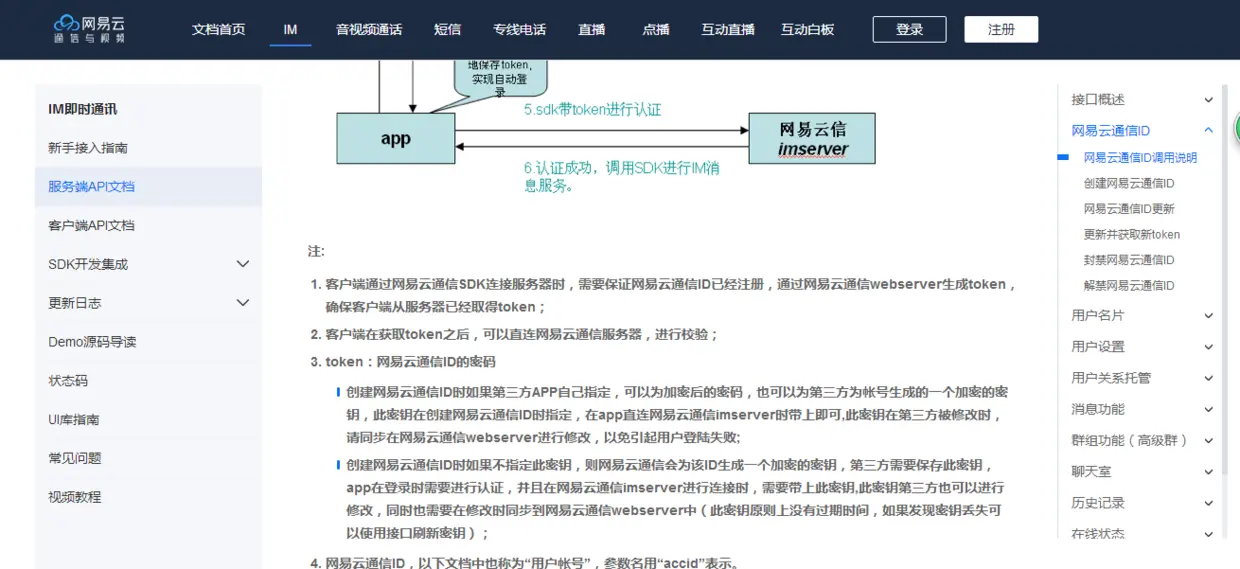The width and height of the screenshot is (1240, 569).
Task: Open 更新并获取新token in outline
Action: (x=1132, y=235)
